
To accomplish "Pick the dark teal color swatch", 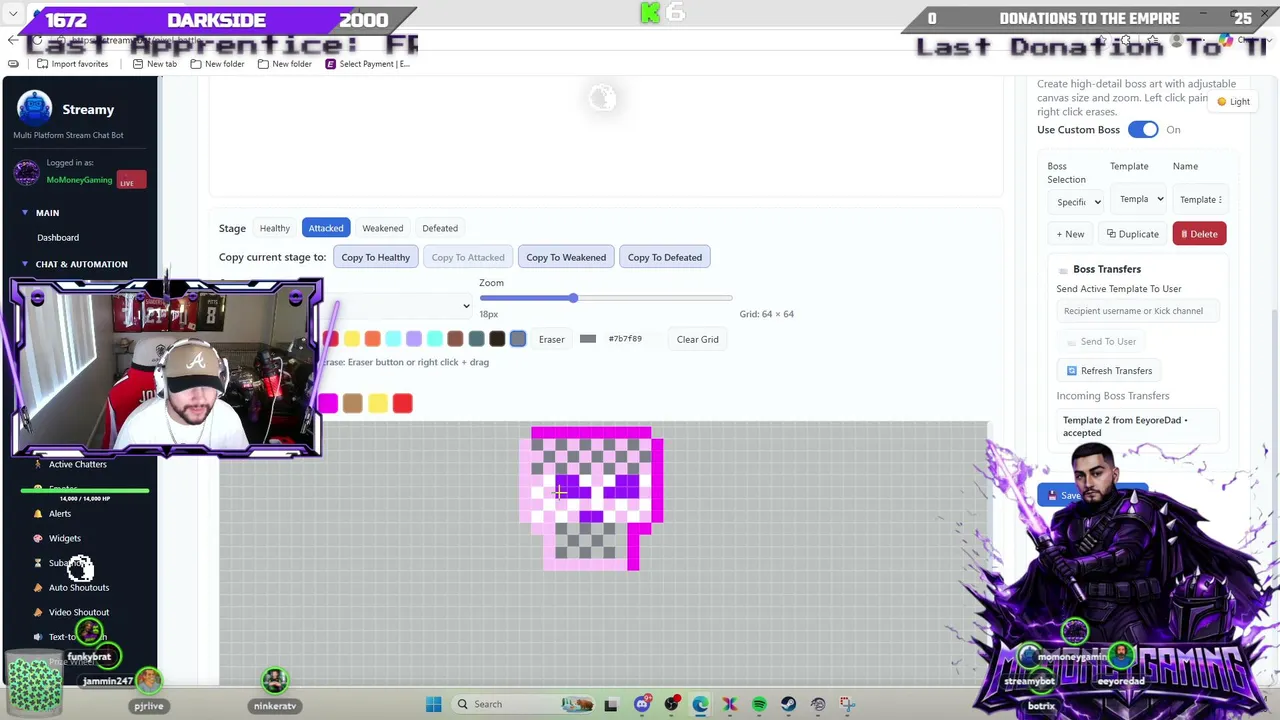I will tap(476, 340).
